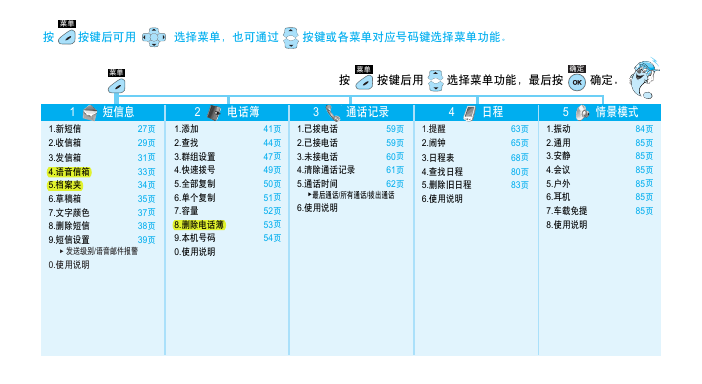Screen dimensions: 702x384
Task: Click the four-way navigation key icon
Action: [154, 37]
